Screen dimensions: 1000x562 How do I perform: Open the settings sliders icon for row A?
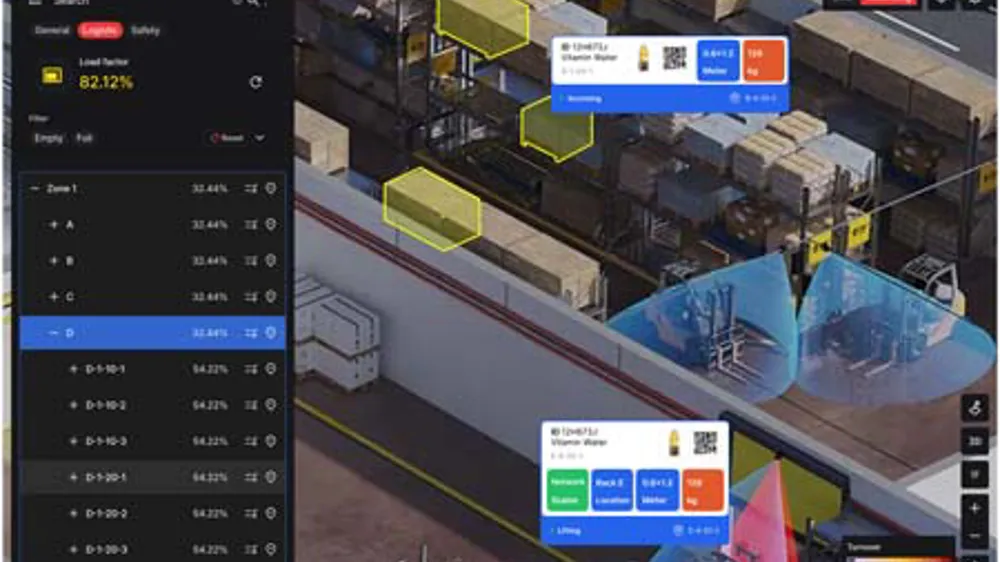click(251, 225)
